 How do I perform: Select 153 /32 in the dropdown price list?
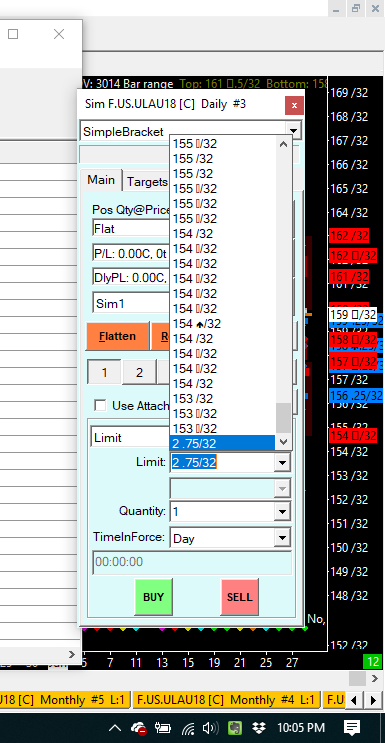[x=222, y=399]
